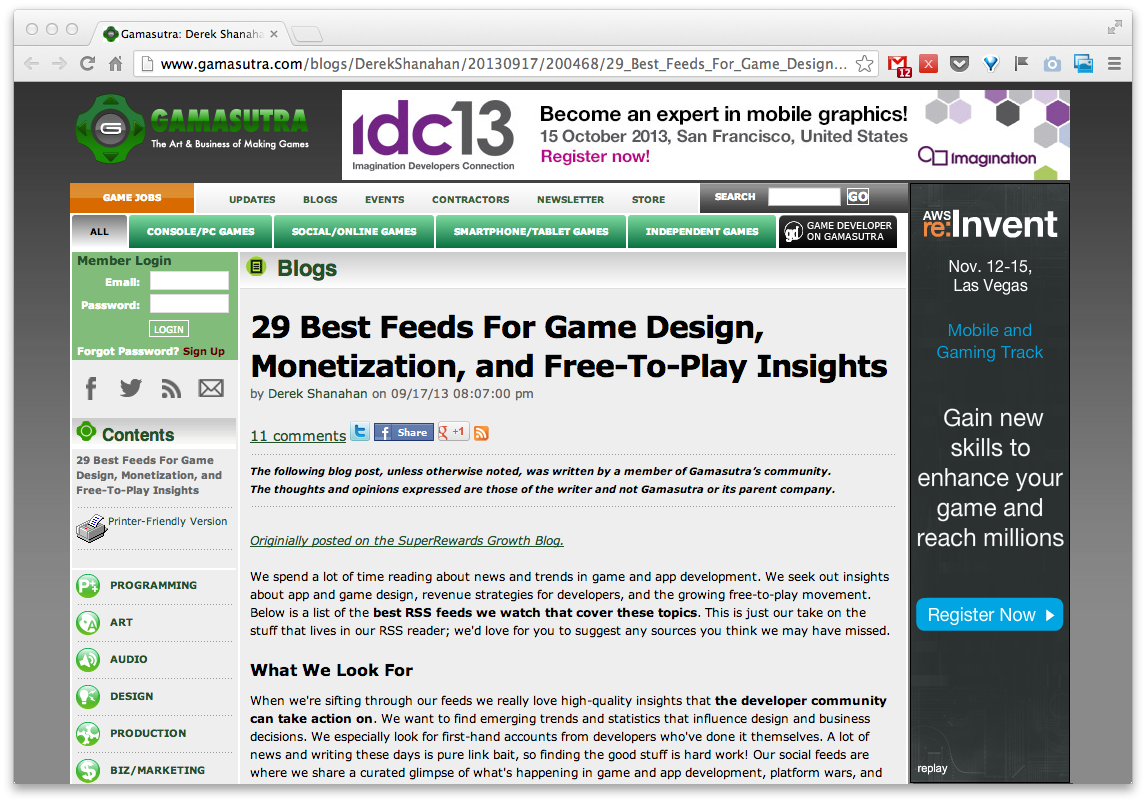The width and height of the screenshot is (1146, 804).
Task: Click the Design category icon
Action: pyautogui.click(x=88, y=697)
